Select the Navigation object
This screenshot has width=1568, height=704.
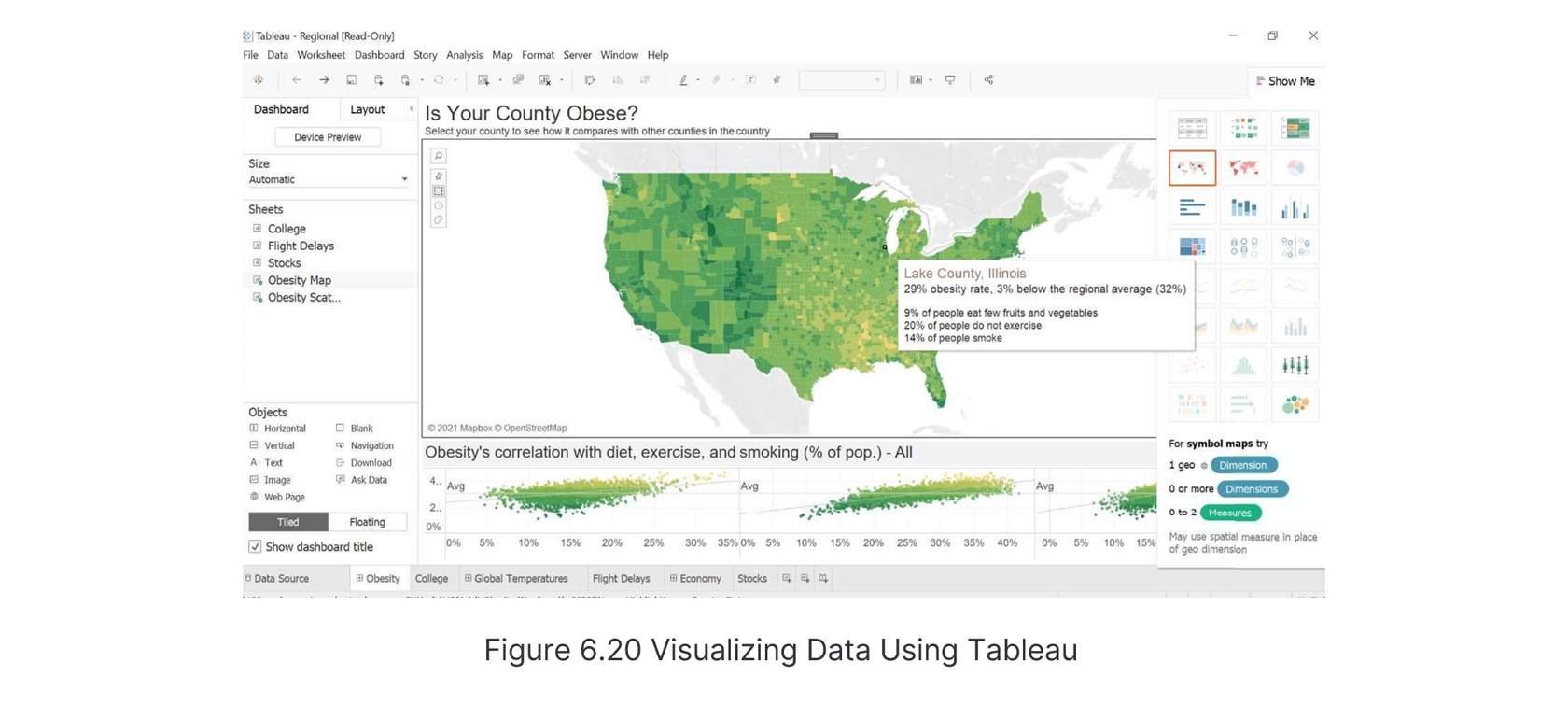[x=365, y=446]
